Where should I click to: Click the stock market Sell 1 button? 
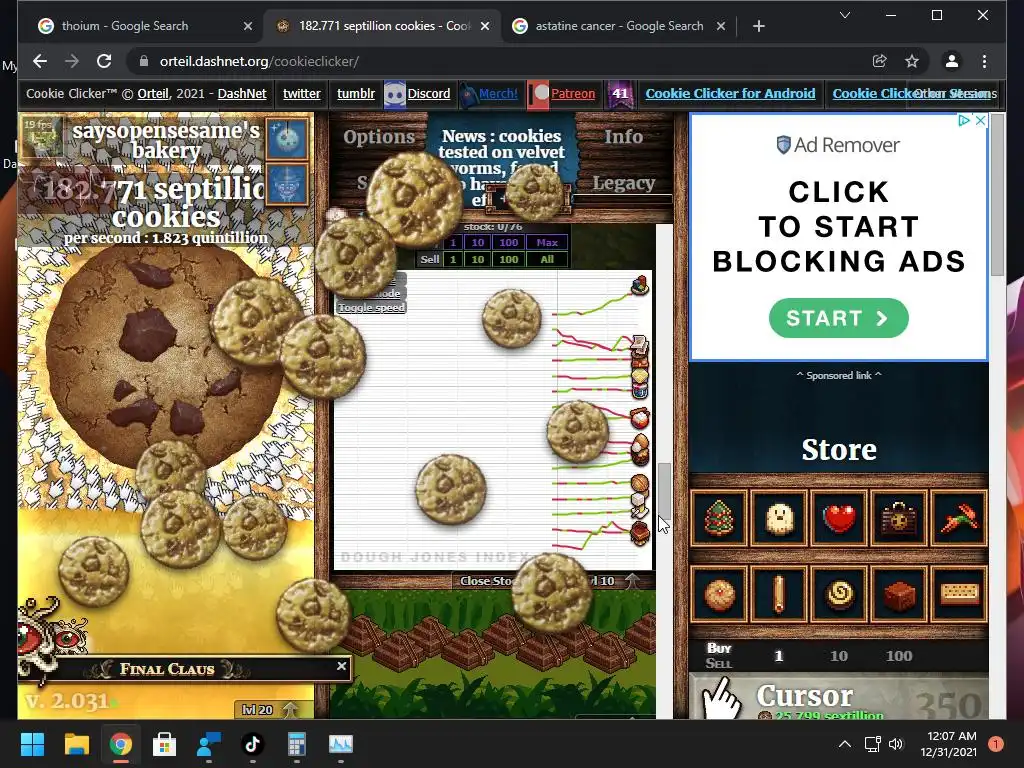pos(453,259)
